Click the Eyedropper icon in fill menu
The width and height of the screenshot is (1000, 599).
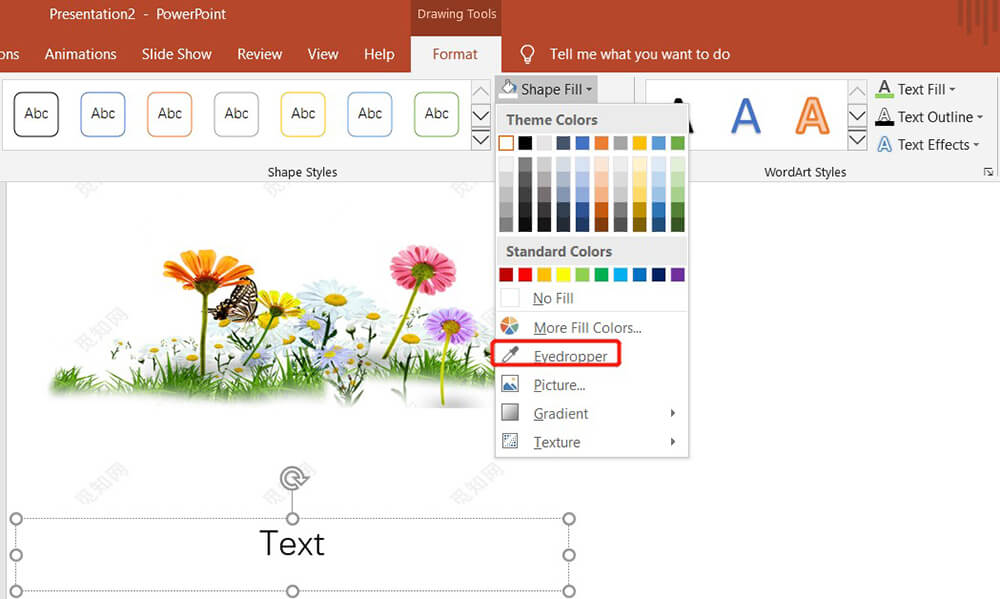pos(510,355)
